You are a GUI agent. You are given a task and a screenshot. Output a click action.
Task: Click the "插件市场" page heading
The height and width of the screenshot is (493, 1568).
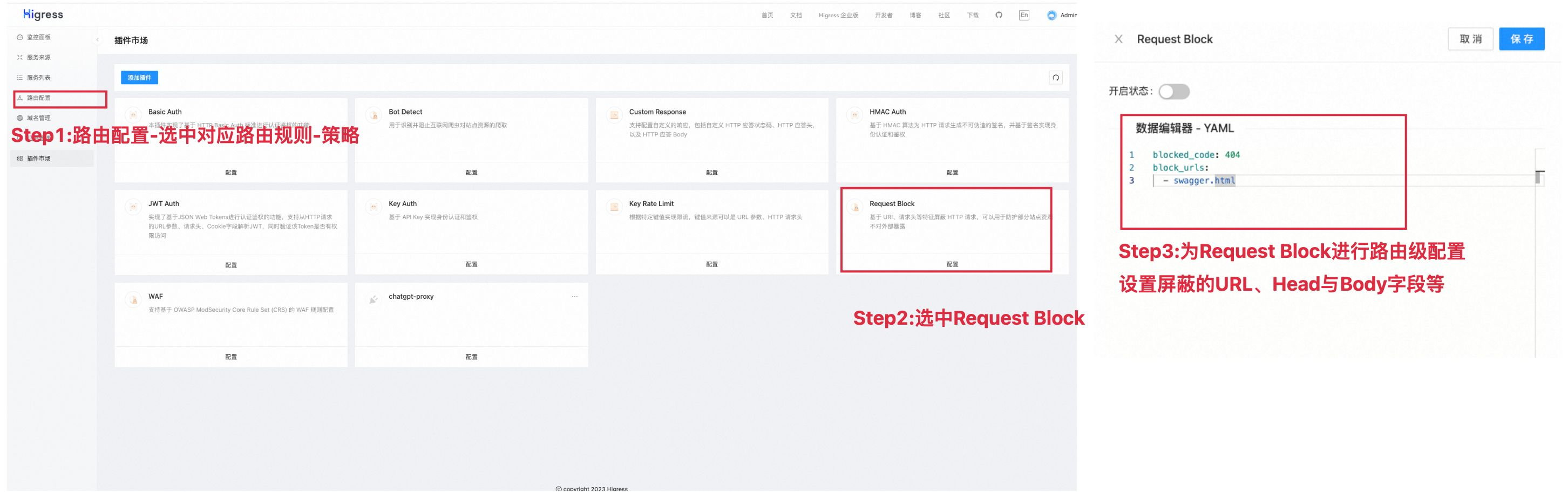[131, 40]
